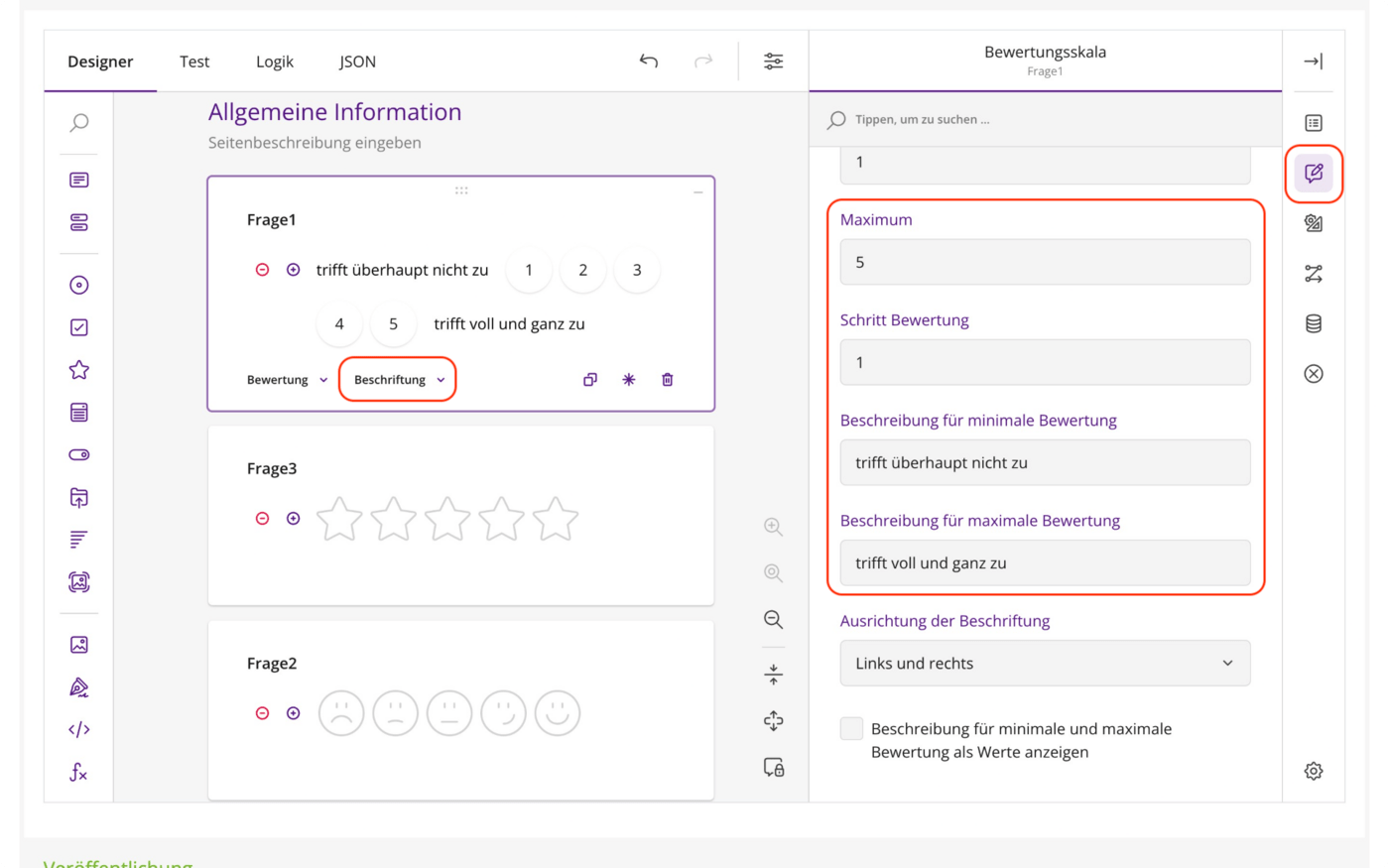The height and width of the screenshot is (868, 1389).
Task: Expand the Beschriftung dropdown on Frage1
Action: click(399, 380)
